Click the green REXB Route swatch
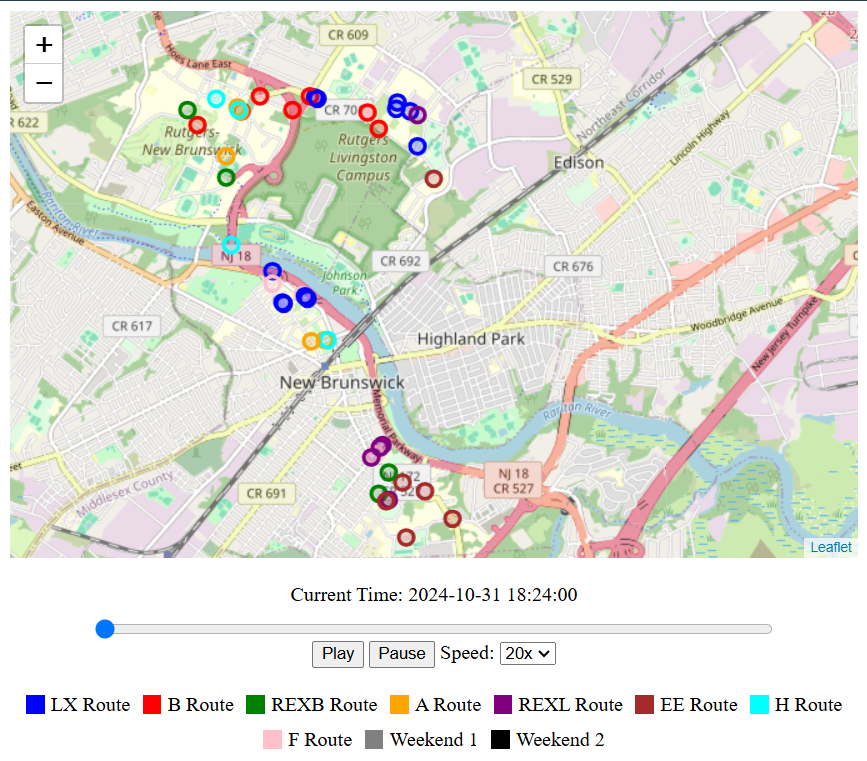The height and width of the screenshot is (761, 867). [x=256, y=705]
